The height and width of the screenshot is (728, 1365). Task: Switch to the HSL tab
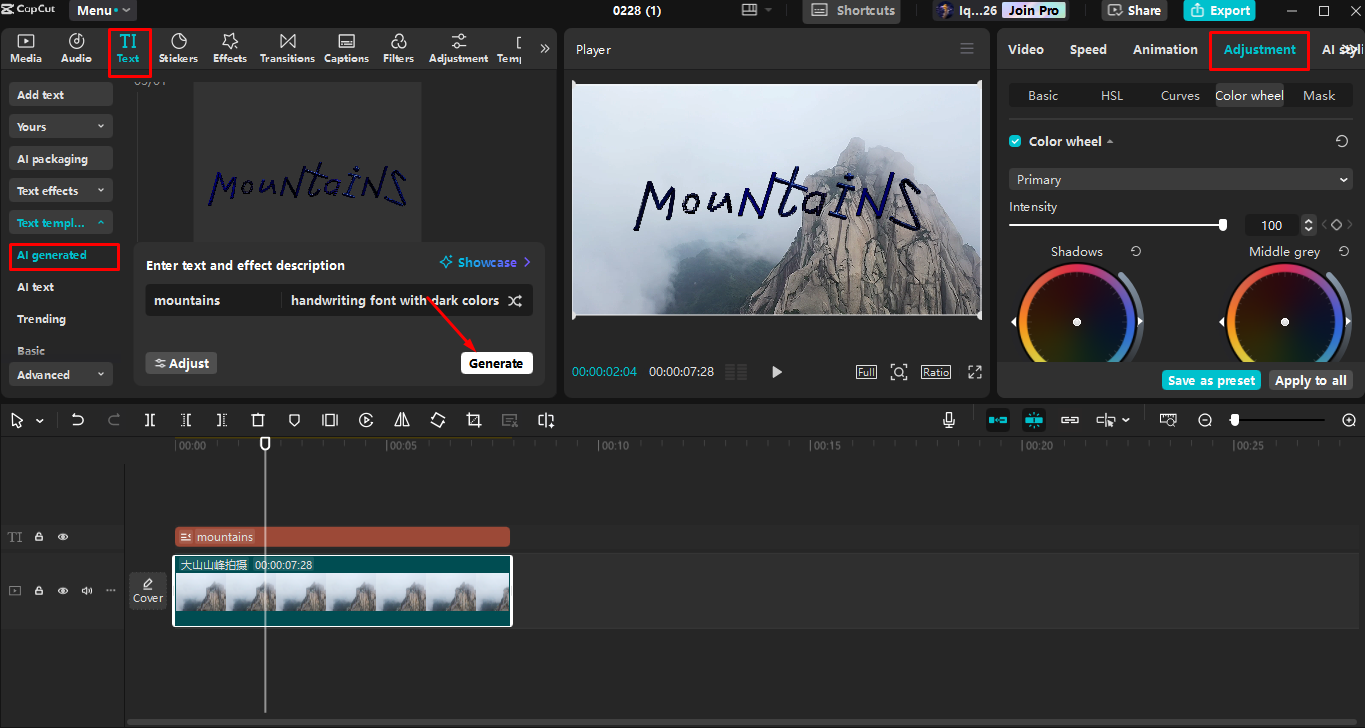(x=1111, y=95)
